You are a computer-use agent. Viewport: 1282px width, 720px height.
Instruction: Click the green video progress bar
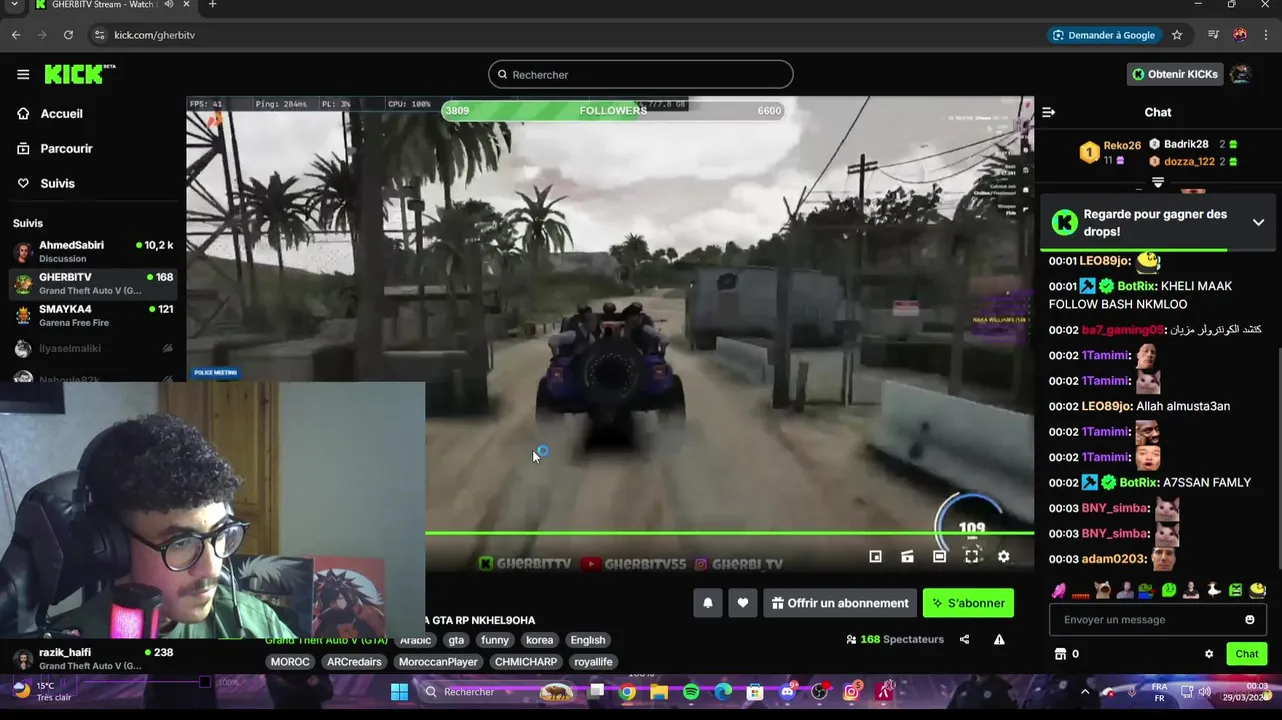coord(729,533)
